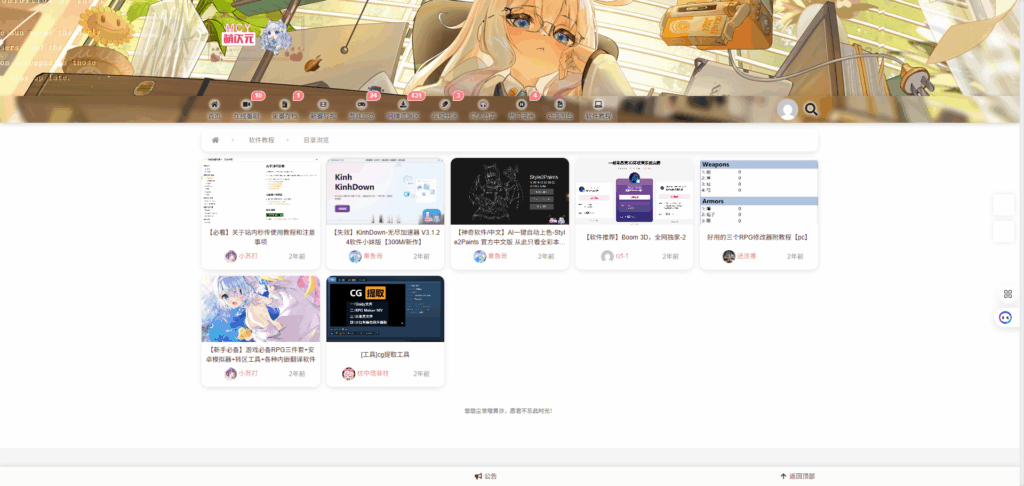Screen dimensions: 1024x486
Task: Open title 【软件推荐】Boom 3D，全网独家-2
Action: click(634, 237)
